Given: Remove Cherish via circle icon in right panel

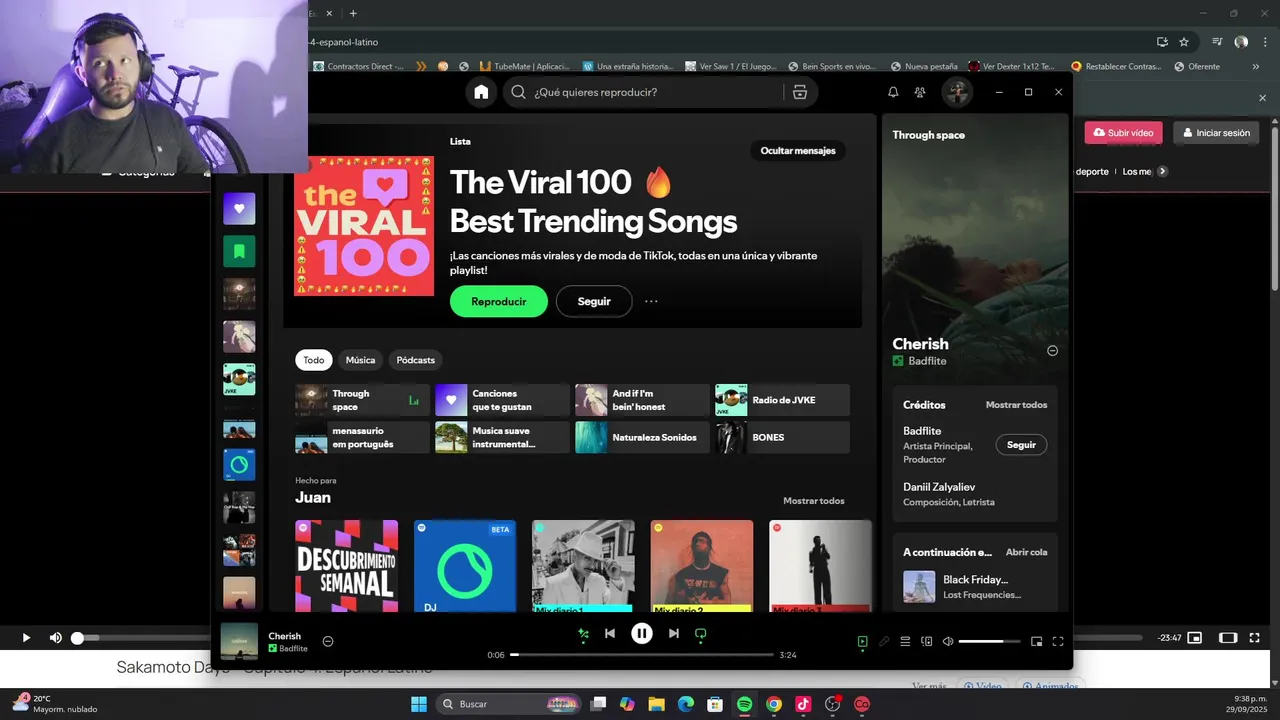Looking at the screenshot, I should [1052, 351].
